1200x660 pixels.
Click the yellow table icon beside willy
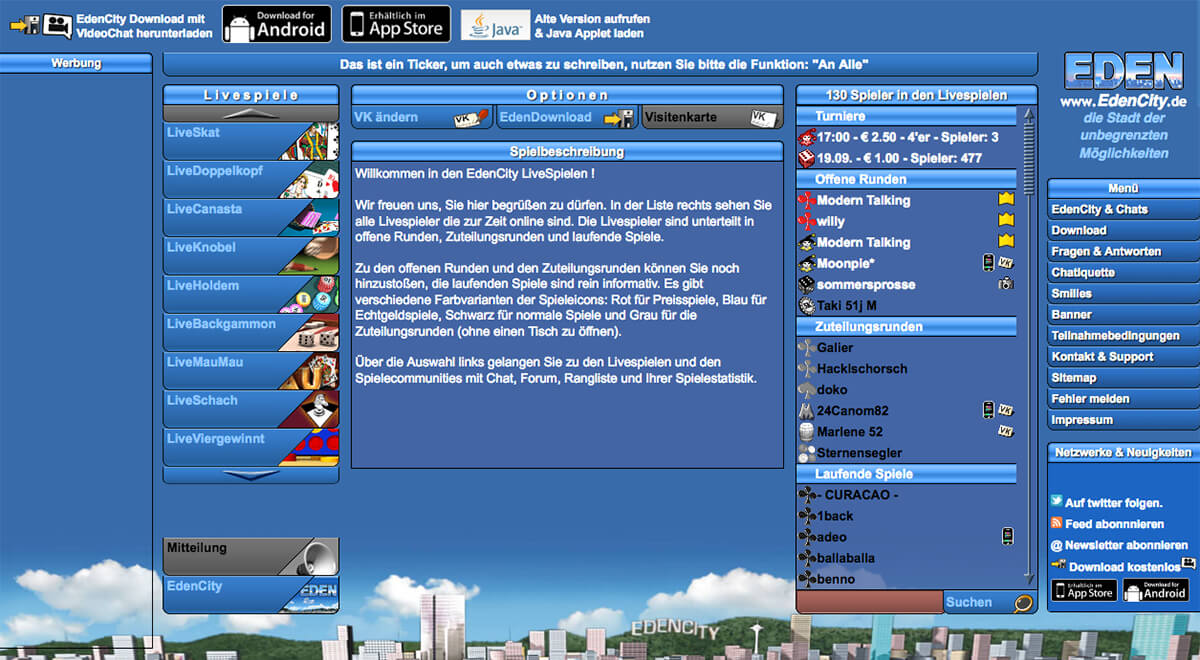pos(1006,220)
